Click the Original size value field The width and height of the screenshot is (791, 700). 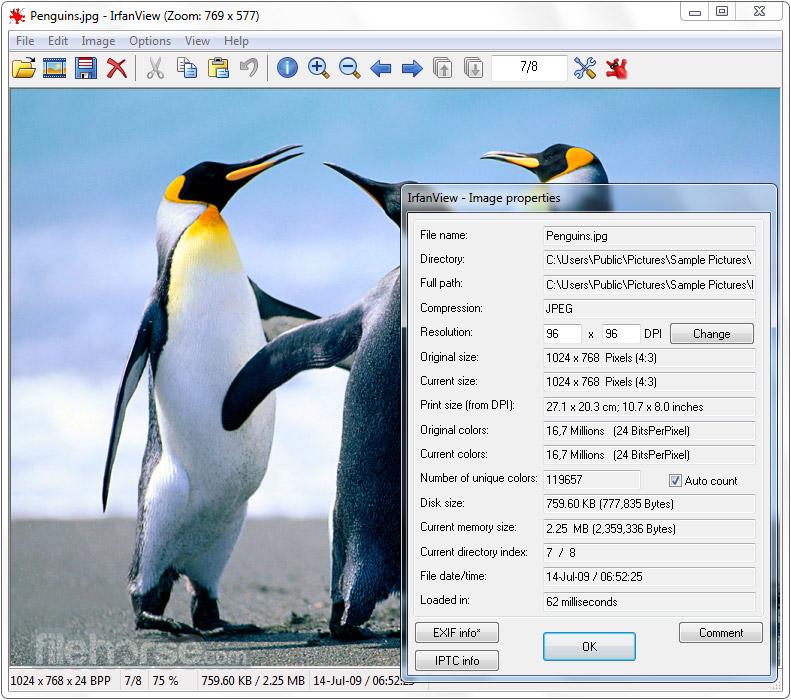tap(649, 358)
